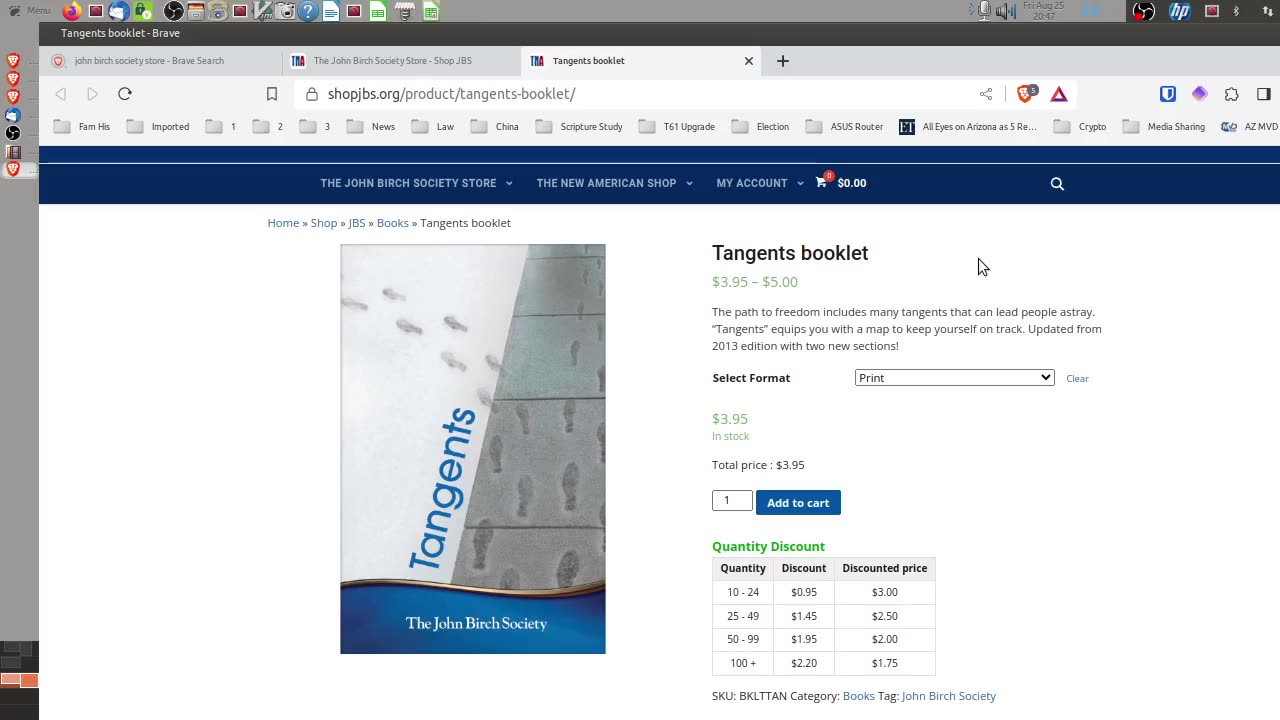Screen dimensions: 1280x720
Task: Click the address bar URL field
Action: pyautogui.click(x=640, y=94)
